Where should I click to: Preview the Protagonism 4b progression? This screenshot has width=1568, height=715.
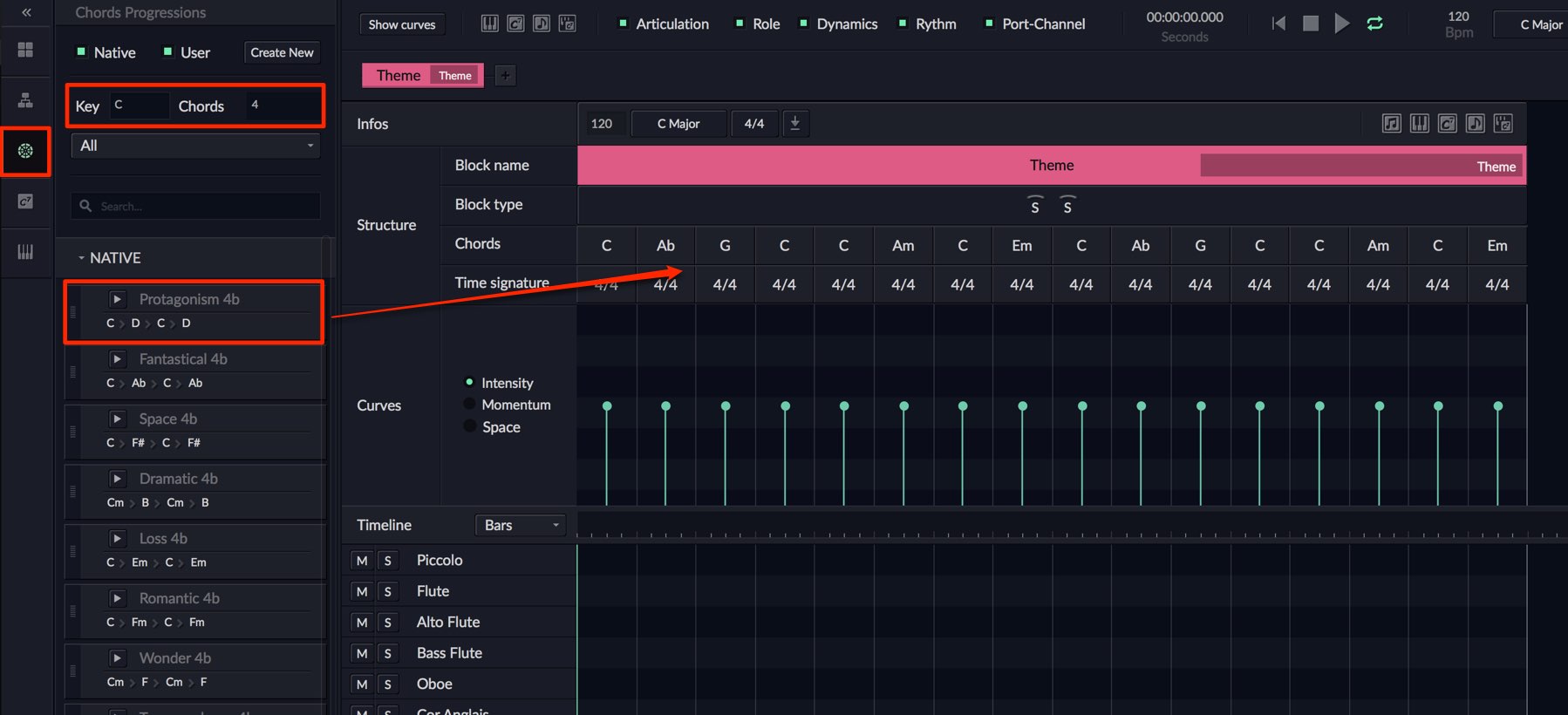pyautogui.click(x=117, y=299)
